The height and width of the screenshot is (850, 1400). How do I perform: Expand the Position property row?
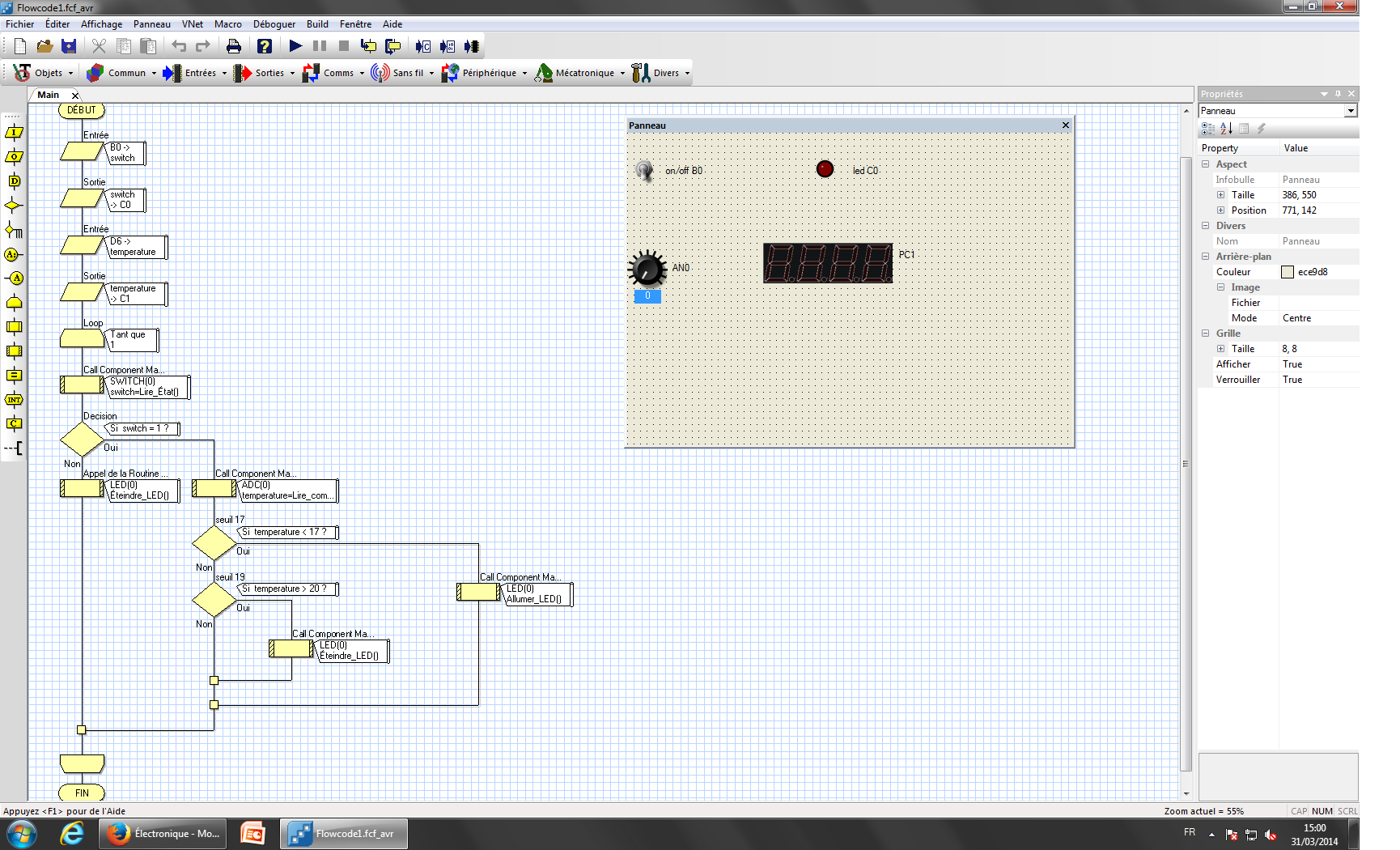1220,210
